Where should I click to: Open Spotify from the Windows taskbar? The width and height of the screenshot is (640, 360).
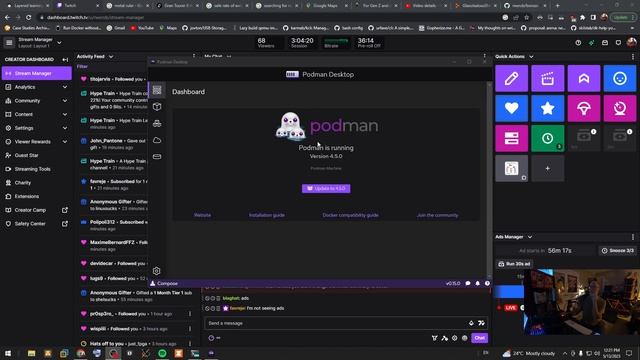click(x=162, y=353)
